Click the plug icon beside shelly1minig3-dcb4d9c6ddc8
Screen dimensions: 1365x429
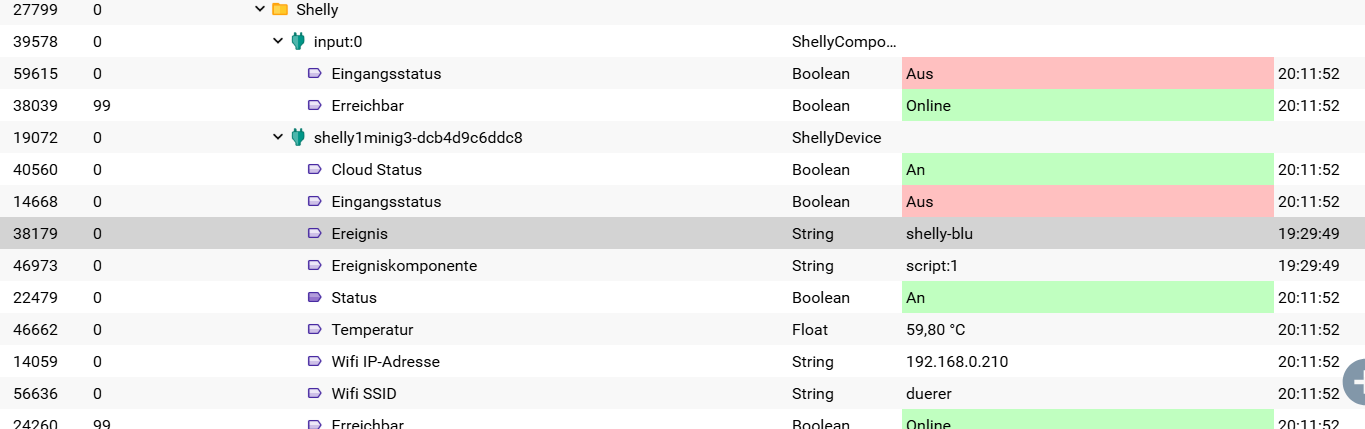(x=297, y=138)
